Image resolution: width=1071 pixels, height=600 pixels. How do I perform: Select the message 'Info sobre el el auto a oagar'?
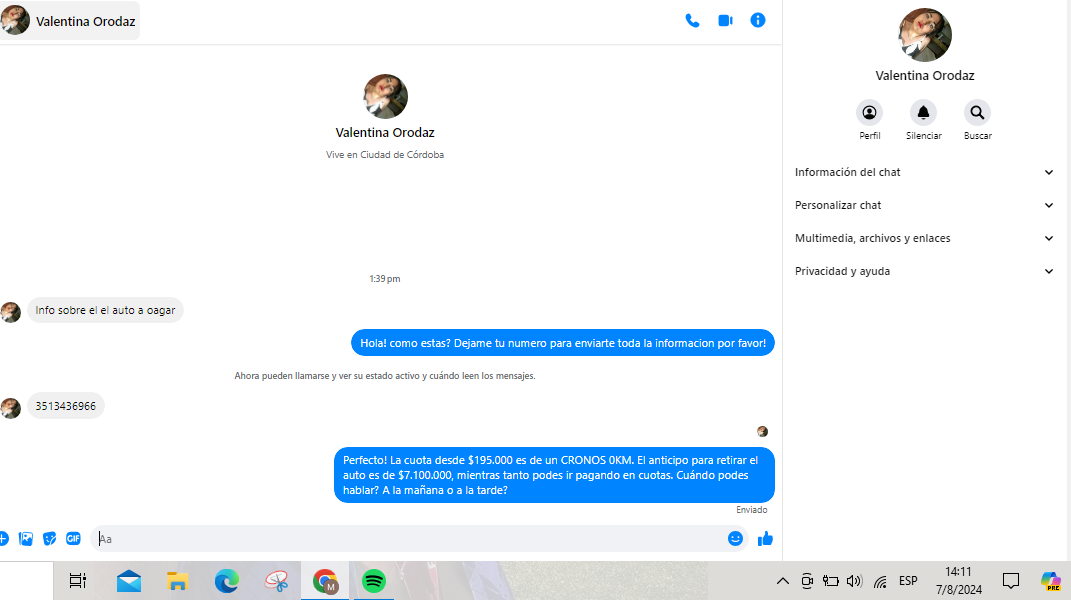pos(105,310)
